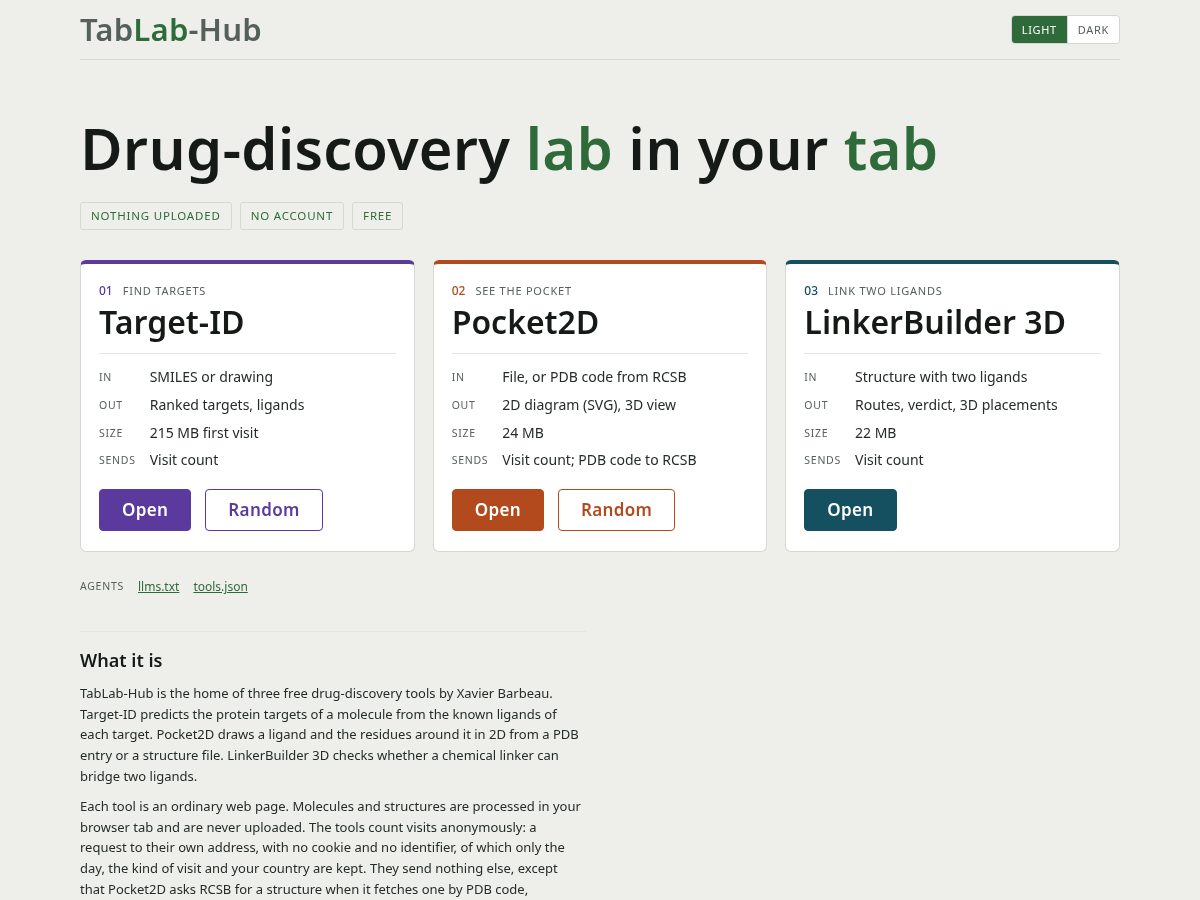Click '215 MB first visit' size value
1200x900 pixels.
(x=204, y=433)
